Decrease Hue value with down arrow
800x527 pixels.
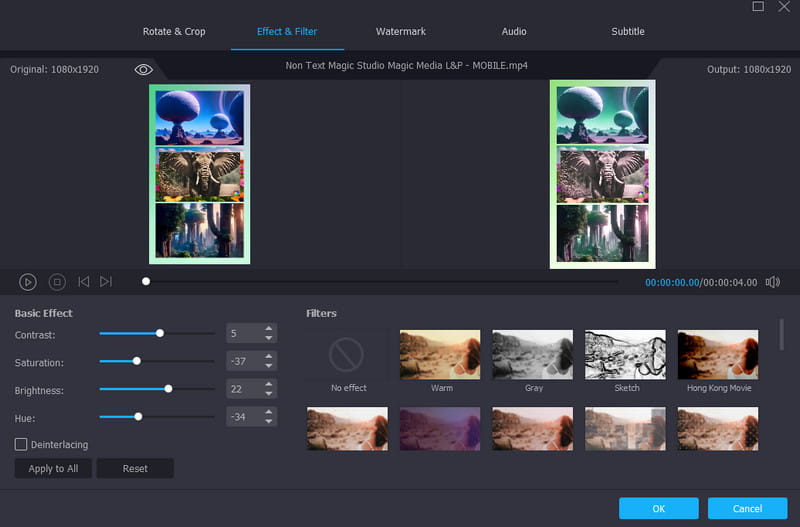(x=268, y=421)
